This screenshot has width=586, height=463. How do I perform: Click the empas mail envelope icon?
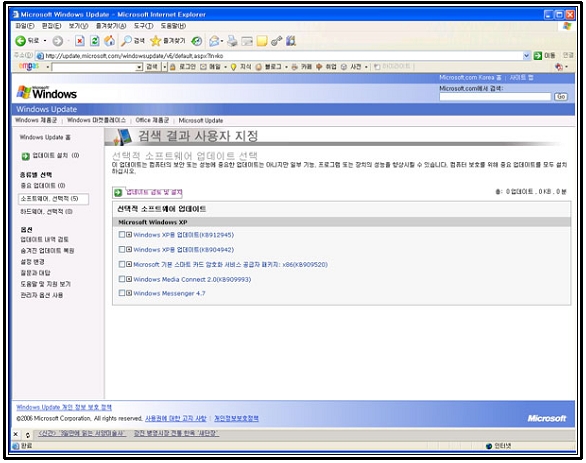(203, 67)
